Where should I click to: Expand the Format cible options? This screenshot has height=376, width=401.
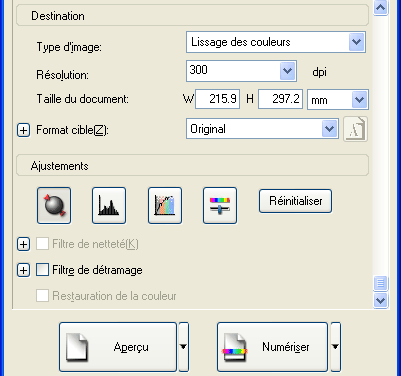coord(23,130)
